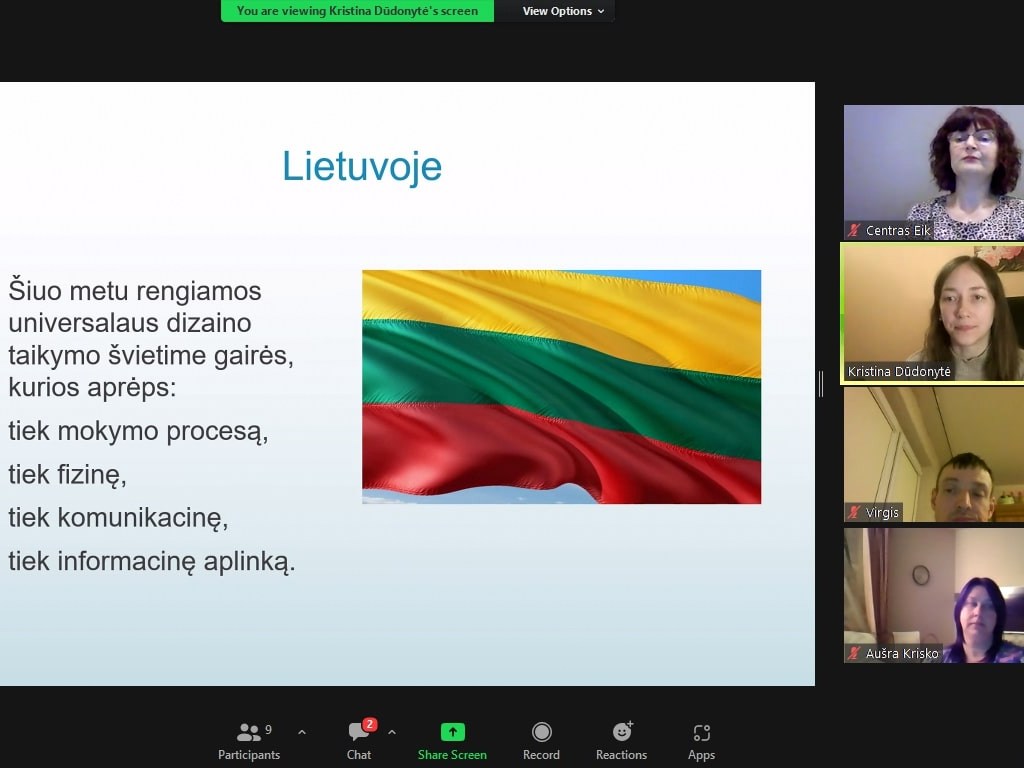Click the 'Kristina Dūdonytė' name label
Screen dimensions: 1024x768
(x=899, y=372)
